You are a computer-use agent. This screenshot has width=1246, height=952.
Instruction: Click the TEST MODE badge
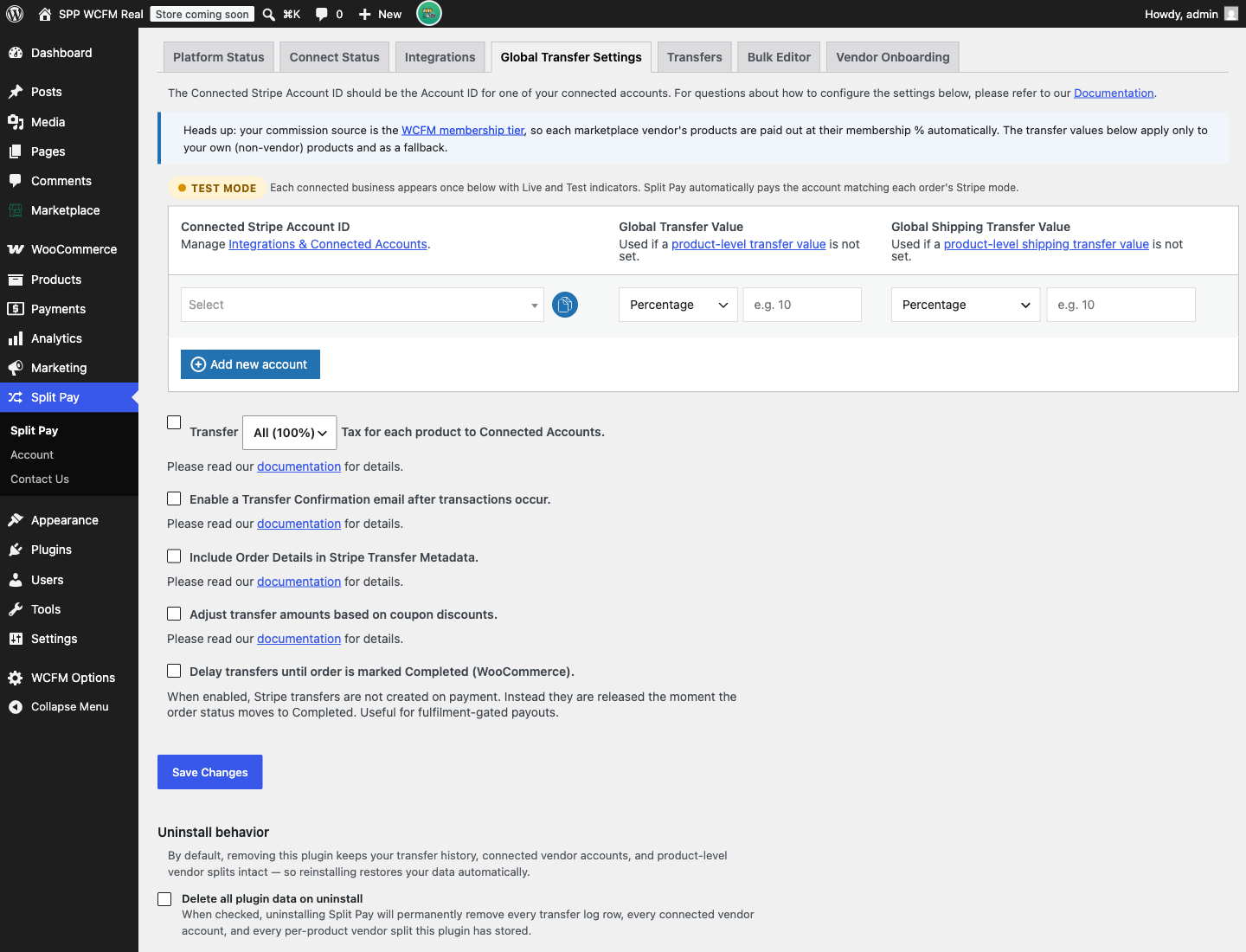tap(216, 188)
